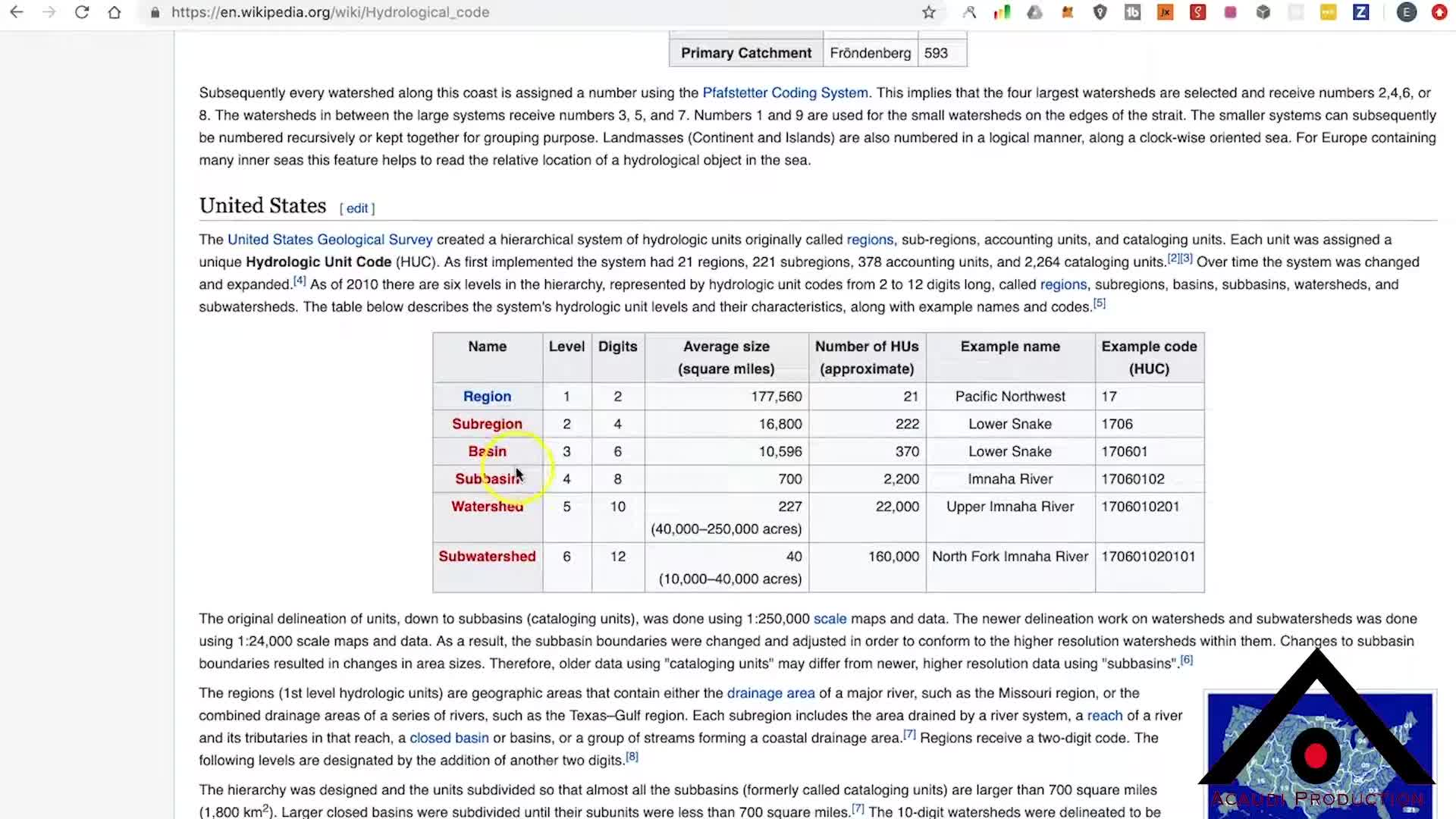
Task: Open the closed basin link
Action: 449,738
